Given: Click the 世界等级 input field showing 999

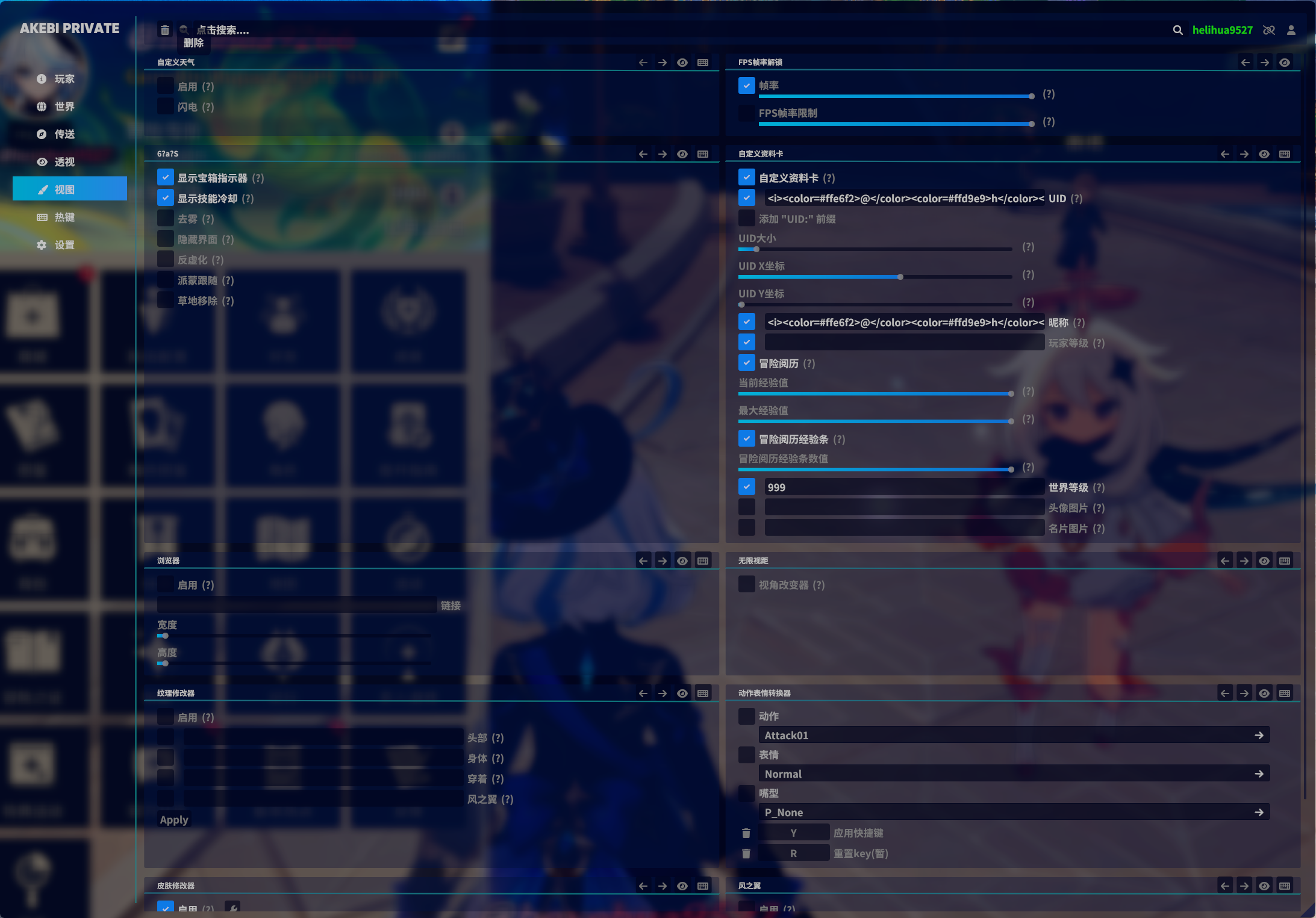Looking at the screenshot, I should [903, 487].
